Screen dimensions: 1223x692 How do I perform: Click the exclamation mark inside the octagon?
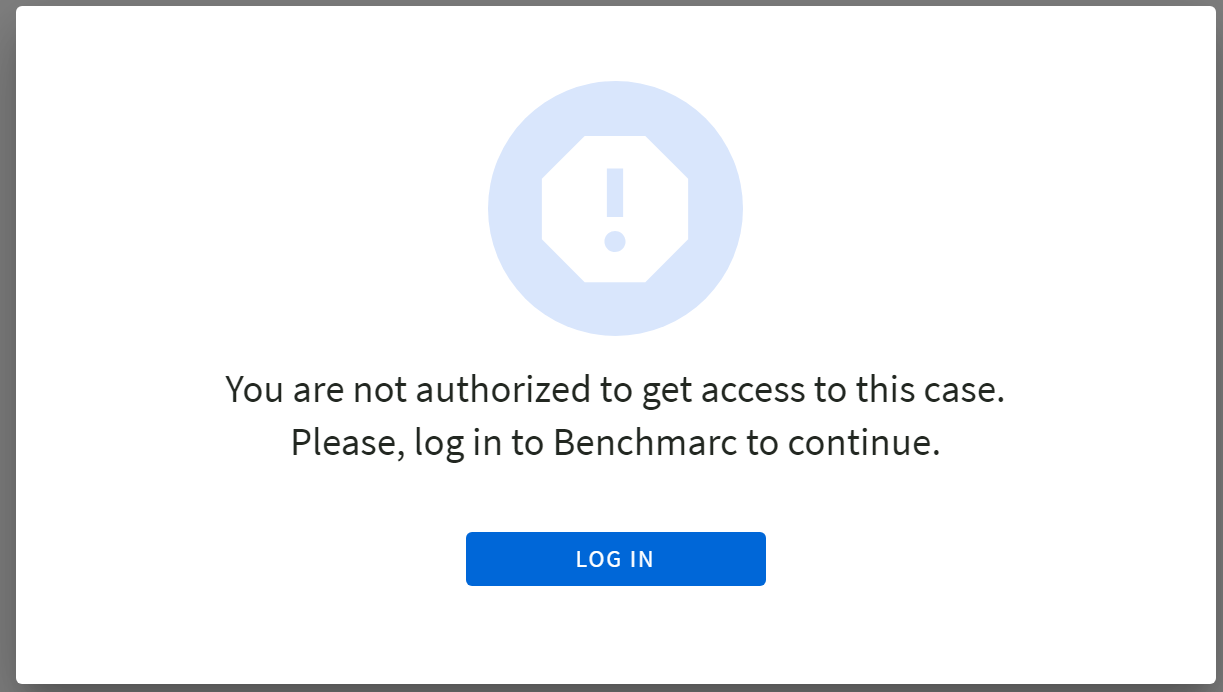point(615,195)
